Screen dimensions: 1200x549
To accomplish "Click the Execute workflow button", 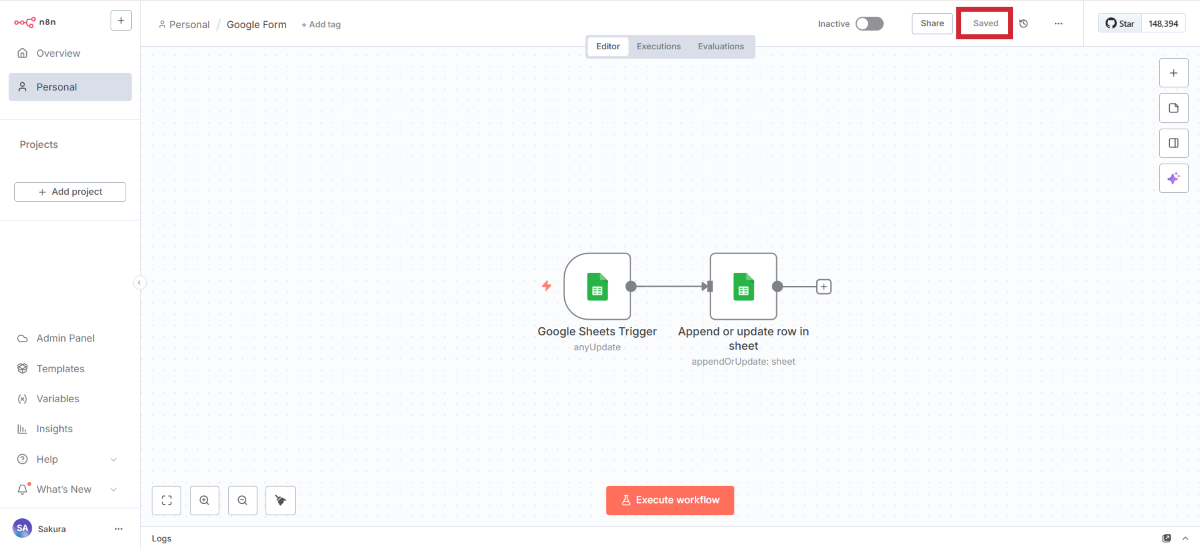I will pos(670,500).
